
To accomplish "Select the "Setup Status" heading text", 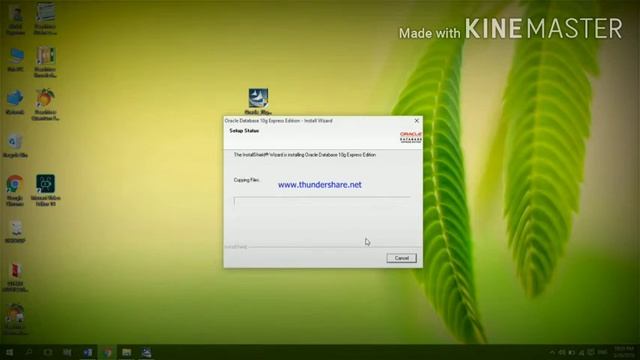I will (x=244, y=131).
